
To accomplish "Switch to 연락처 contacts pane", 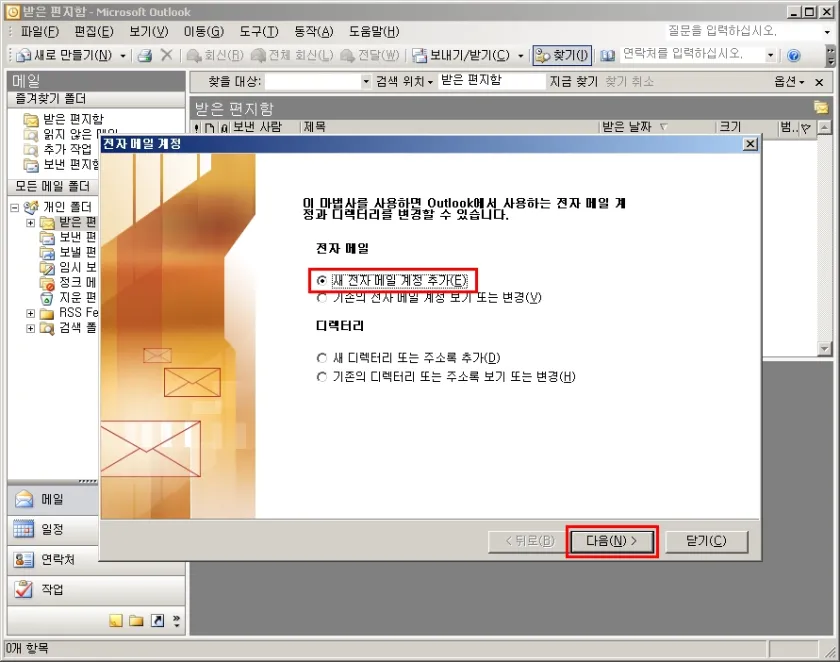I will [x=53, y=560].
